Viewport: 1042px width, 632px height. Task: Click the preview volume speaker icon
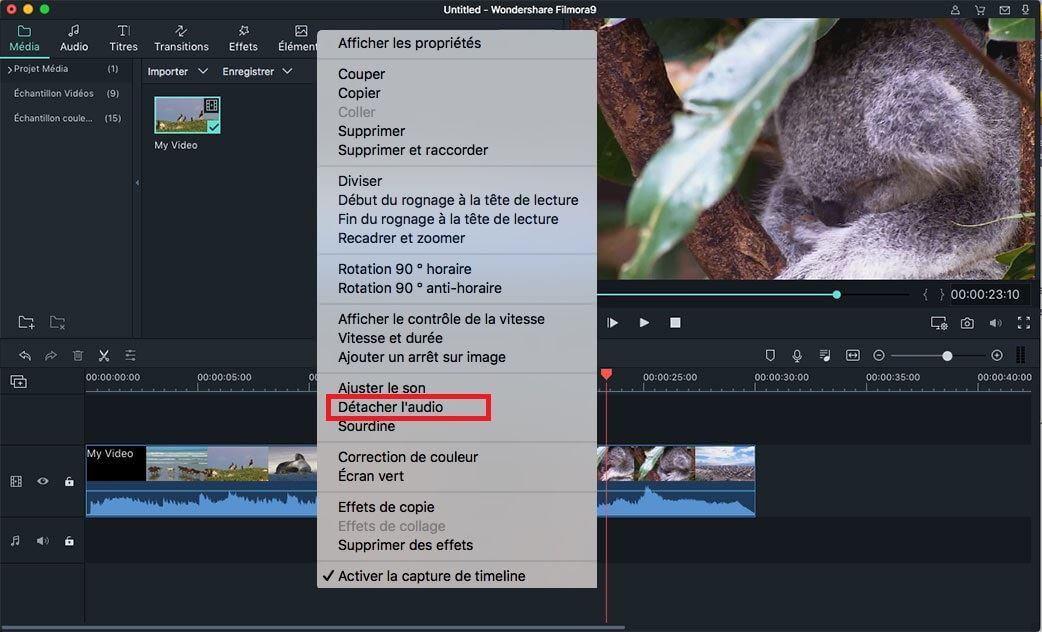click(995, 323)
